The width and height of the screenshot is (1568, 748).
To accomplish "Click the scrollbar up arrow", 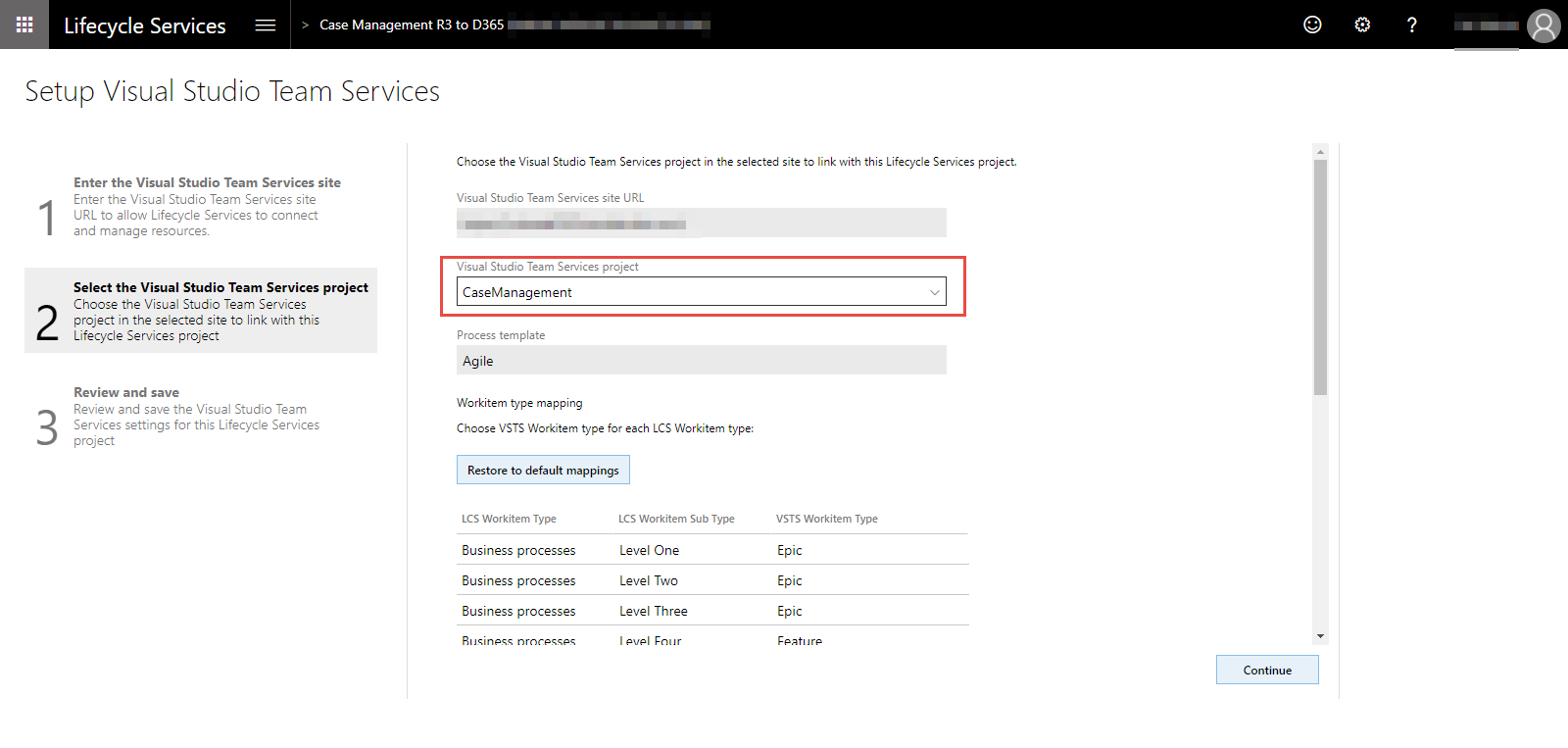I will pos(1320,152).
